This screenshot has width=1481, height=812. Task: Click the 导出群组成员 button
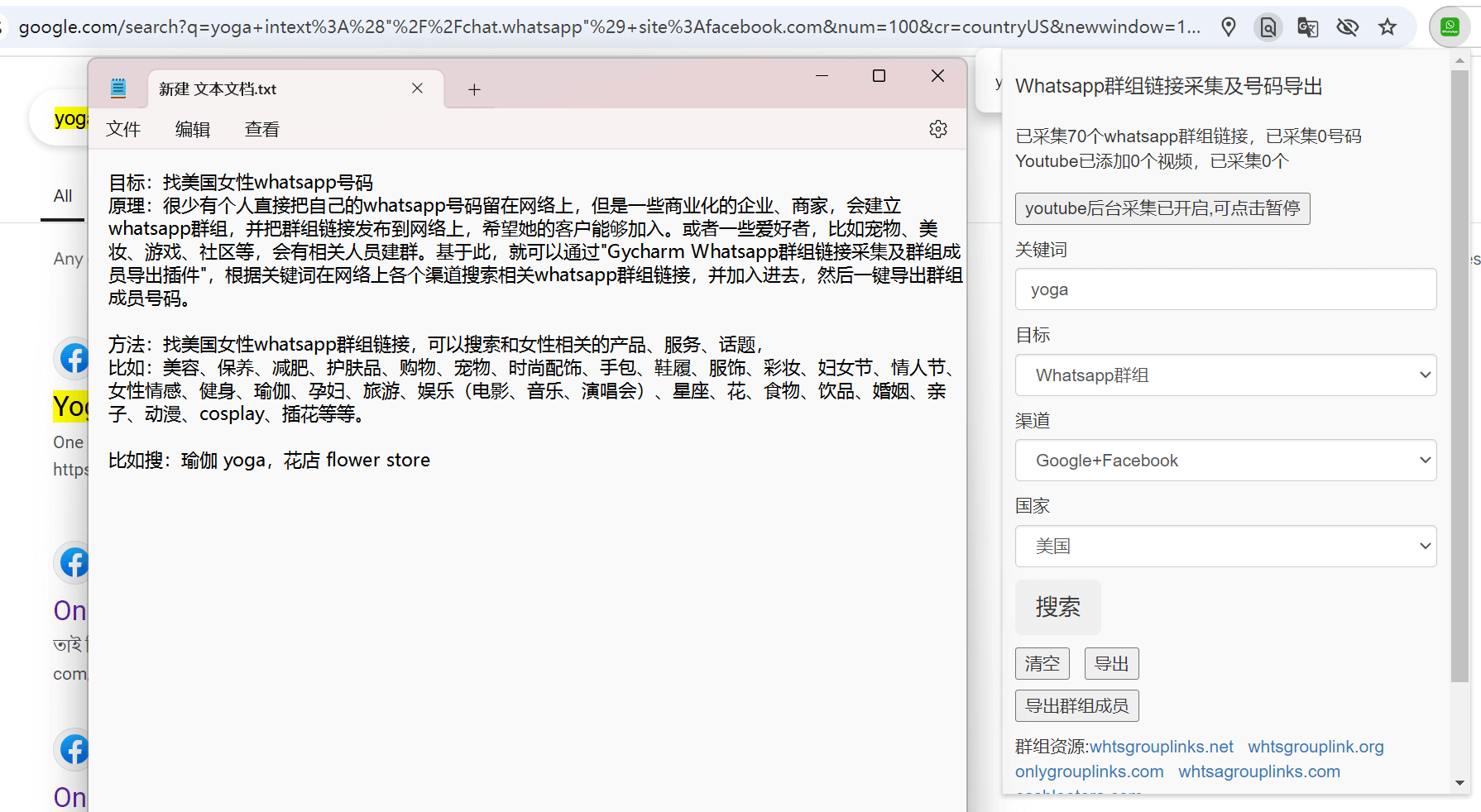click(1077, 705)
